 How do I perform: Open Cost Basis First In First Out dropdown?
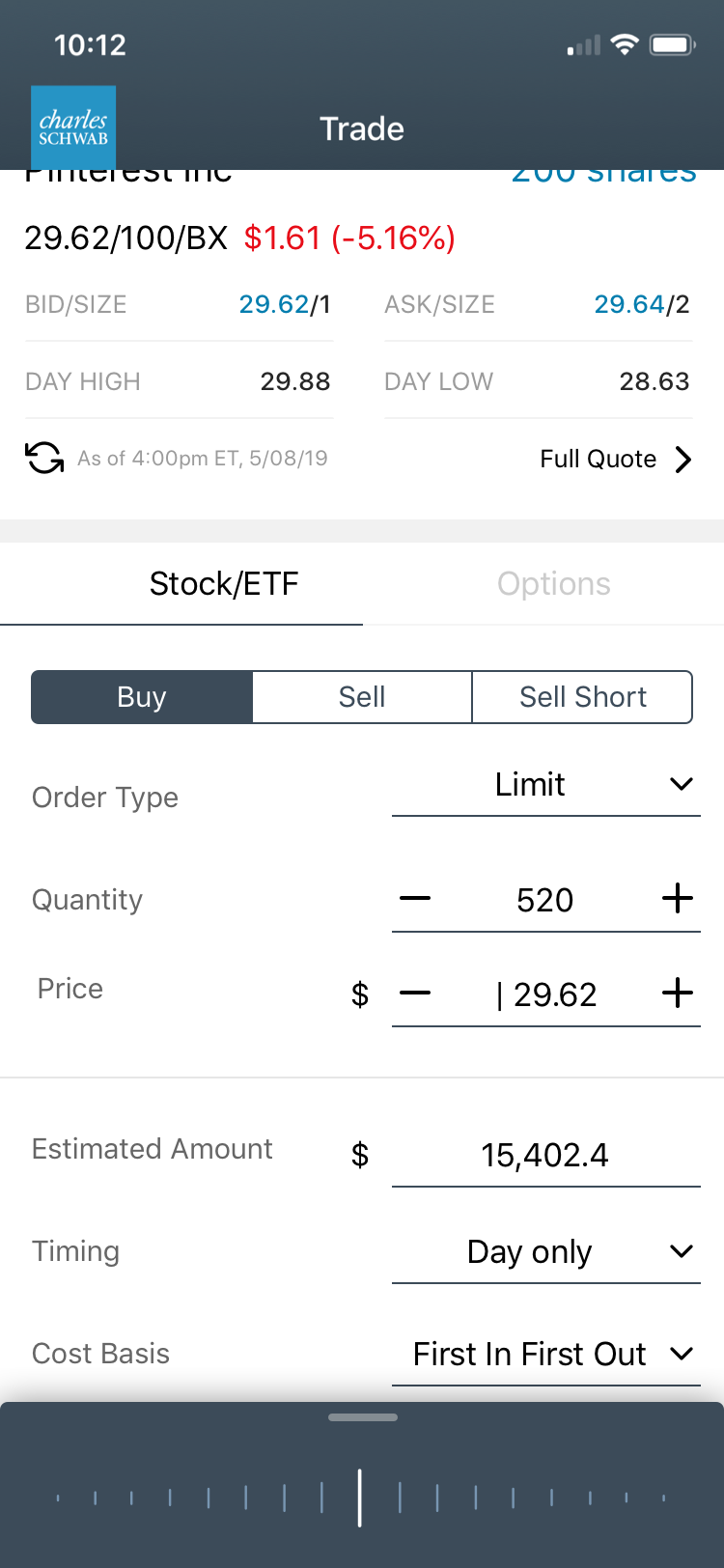[x=545, y=1354]
